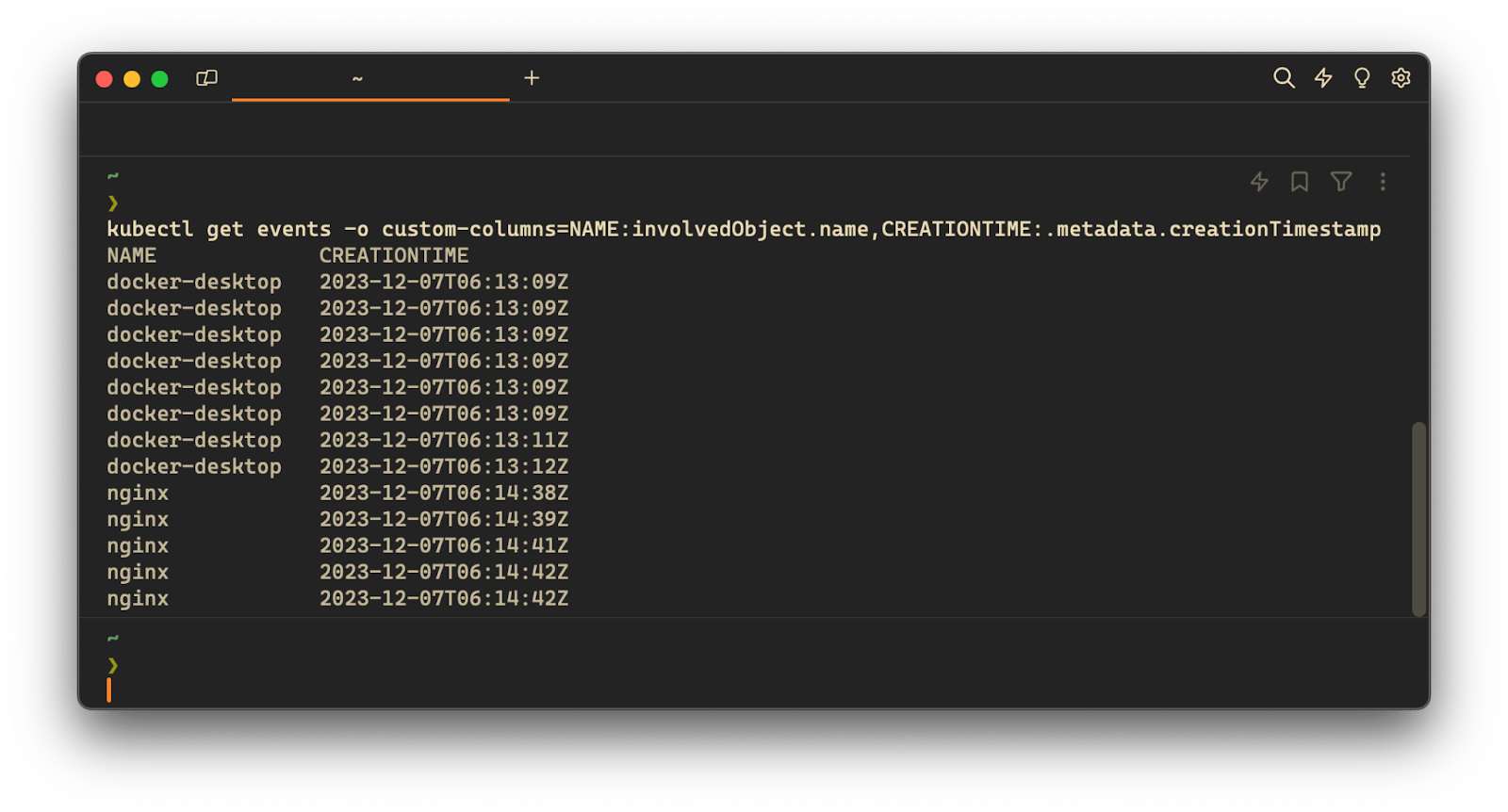
Task: Open the settings gear icon
Action: [1401, 78]
